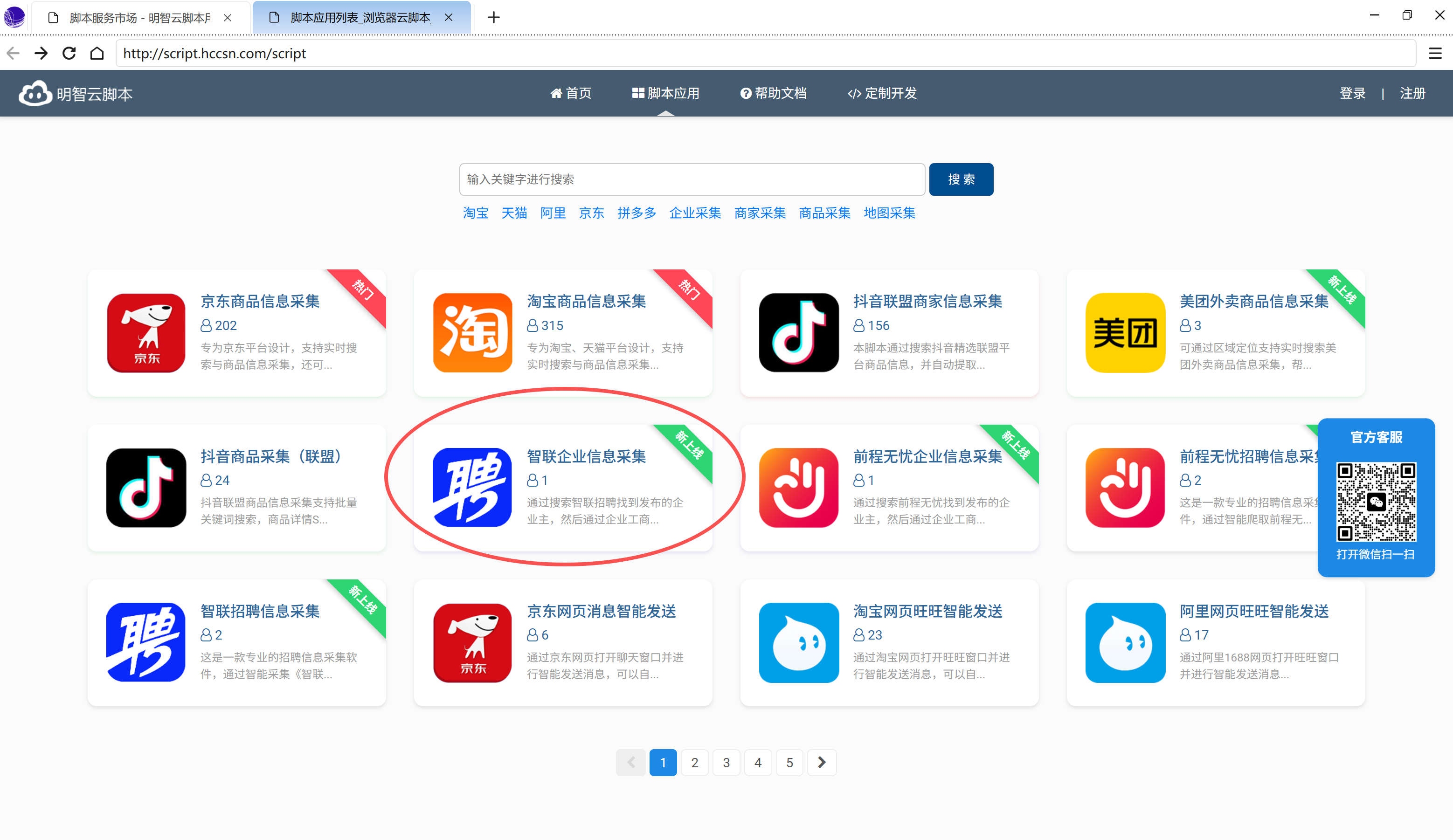This screenshot has height=840, width=1453.
Task: Open 定制开发 in navigation bar
Action: point(882,93)
